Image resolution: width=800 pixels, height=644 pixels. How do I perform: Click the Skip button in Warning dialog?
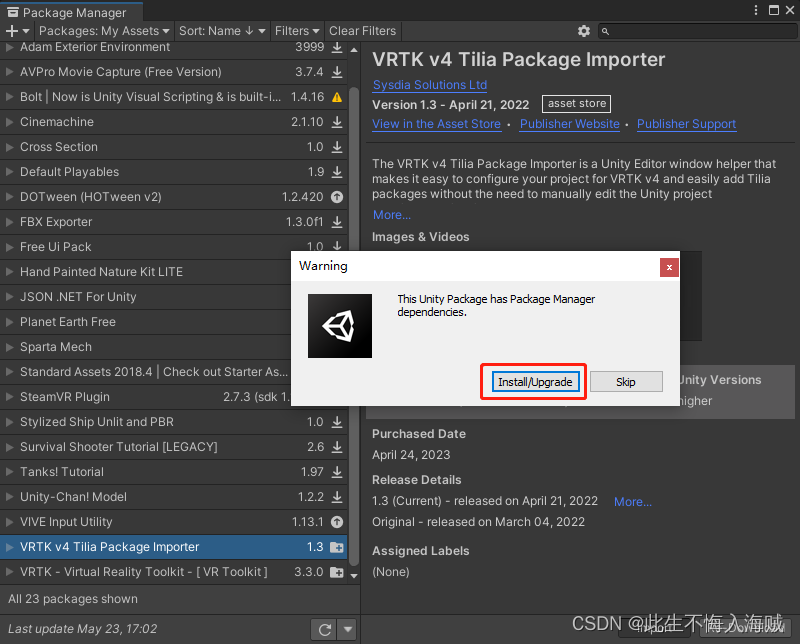pyautogui.click(x=626, y=382)
